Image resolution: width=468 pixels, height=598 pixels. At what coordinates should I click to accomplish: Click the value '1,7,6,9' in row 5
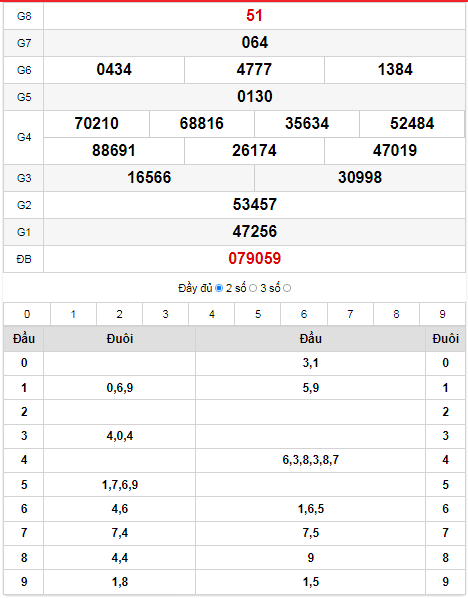click(x=120, y=485)
